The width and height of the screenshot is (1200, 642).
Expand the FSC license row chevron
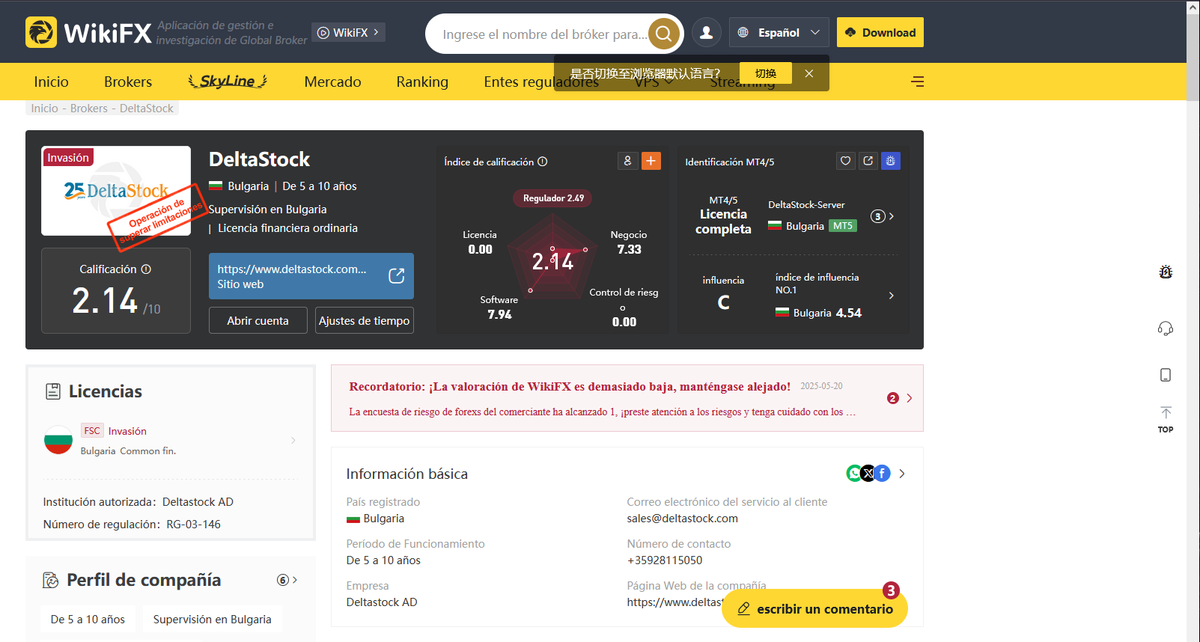[293, 440]
